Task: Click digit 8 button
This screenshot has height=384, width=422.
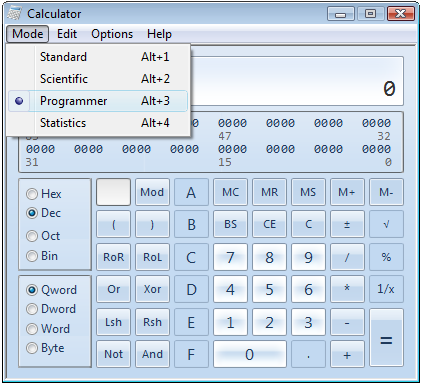Action: (x=269, y=257)
